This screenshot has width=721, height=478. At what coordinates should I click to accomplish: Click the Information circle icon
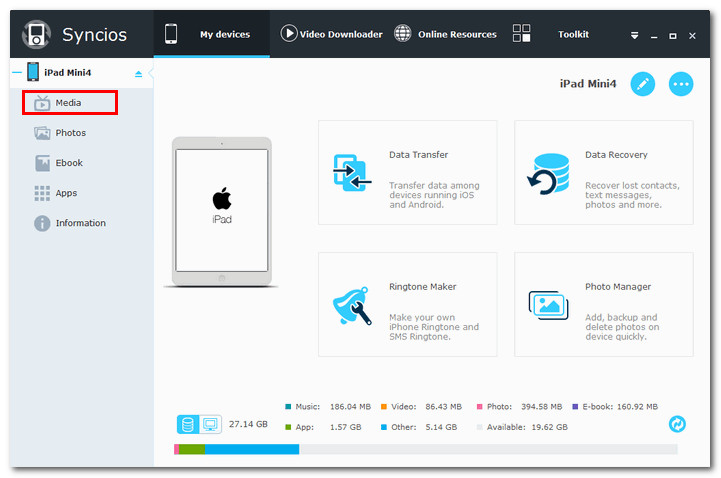pyautogui.click(x=42, y=223)
